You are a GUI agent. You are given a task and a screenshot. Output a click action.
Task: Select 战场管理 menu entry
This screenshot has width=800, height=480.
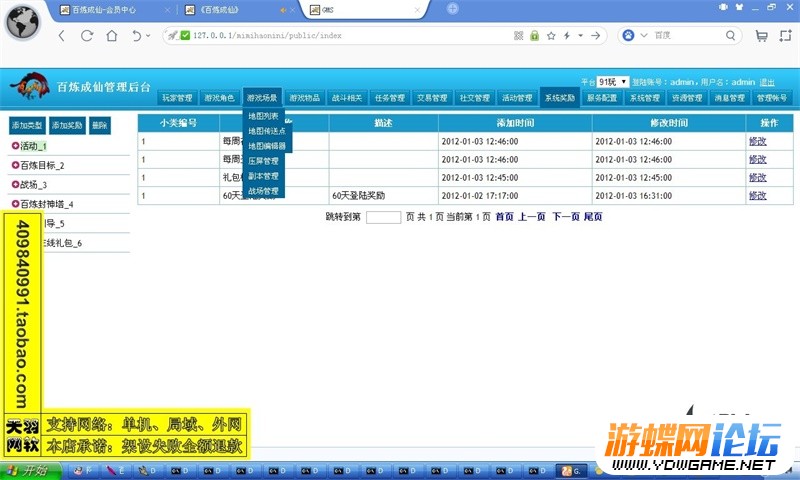coord(263,191)
